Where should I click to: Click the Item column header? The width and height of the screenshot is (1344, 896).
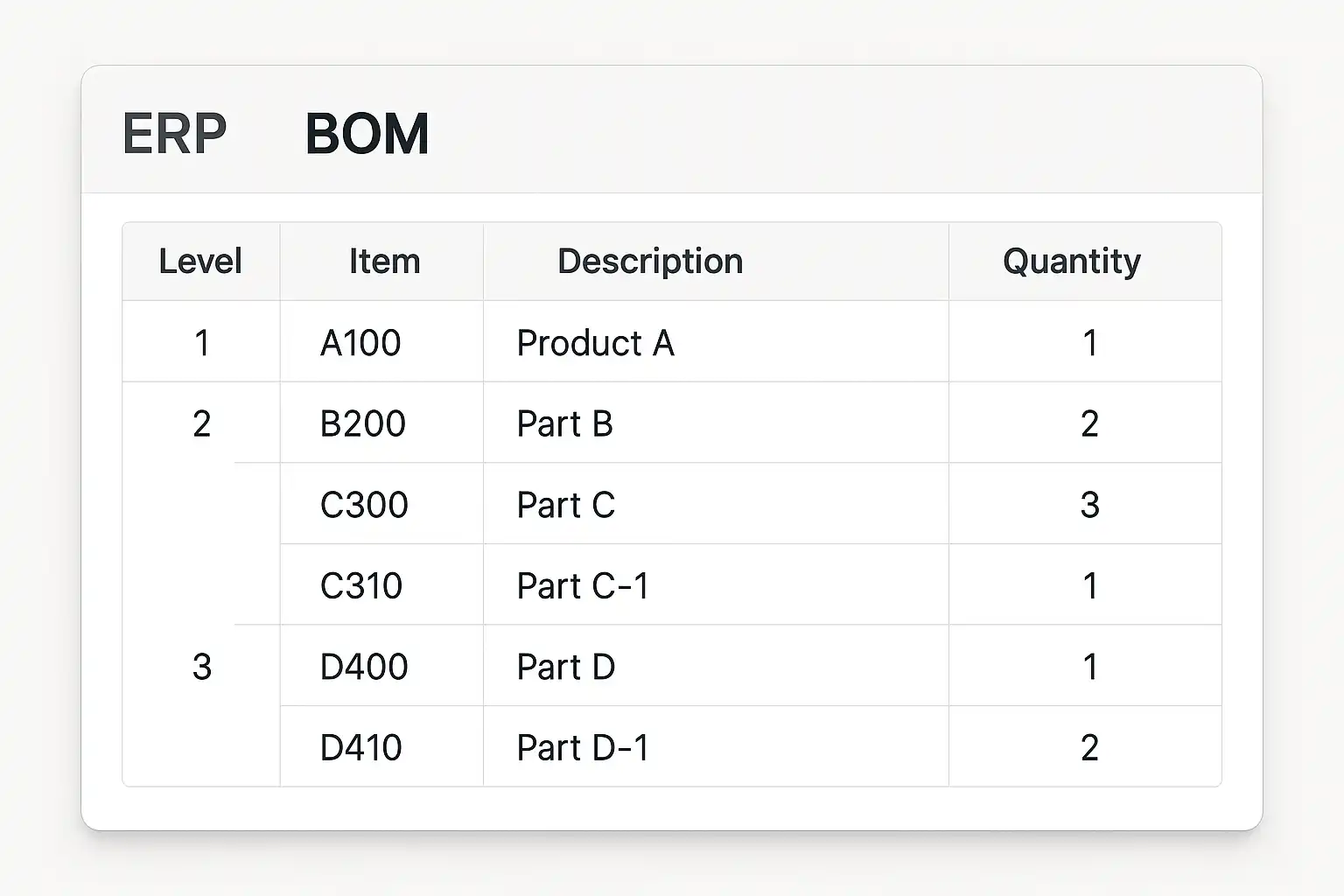click(384, 262)
